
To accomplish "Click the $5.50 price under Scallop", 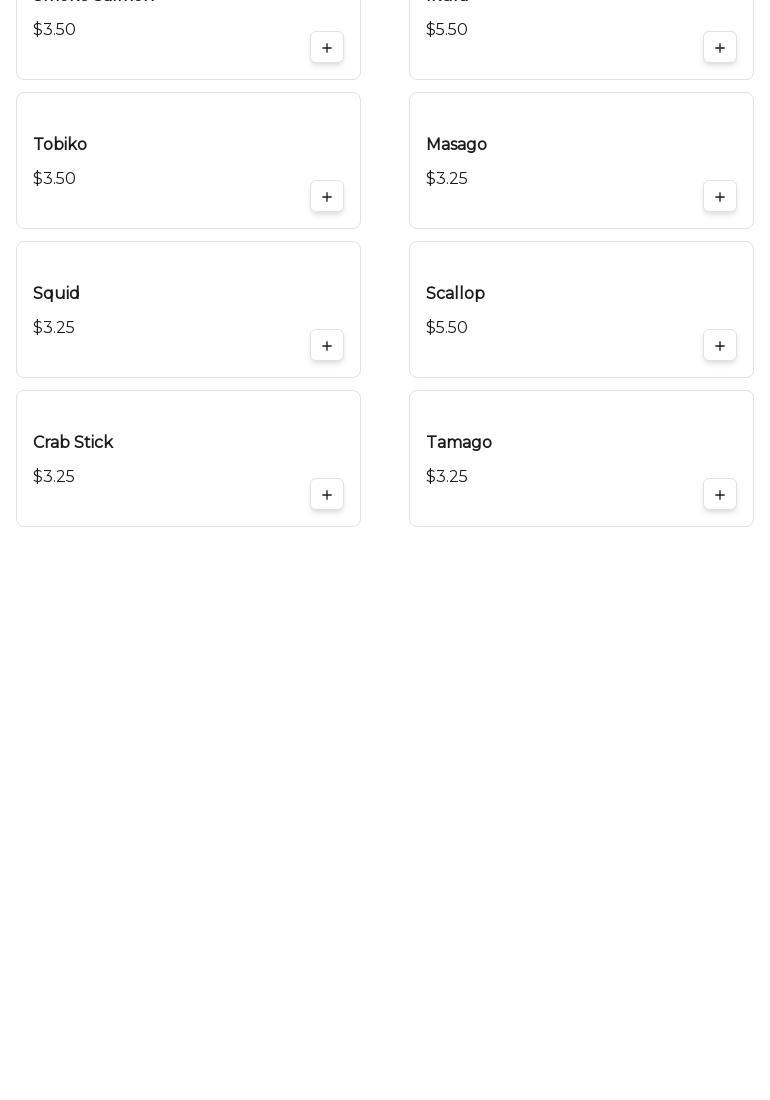I will (x=447, y=328).
